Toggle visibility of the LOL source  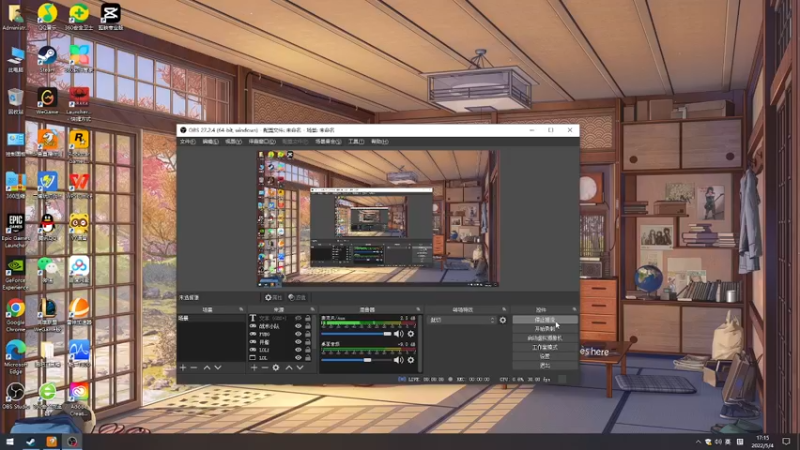pyautogui.click(x=298, y=358)
